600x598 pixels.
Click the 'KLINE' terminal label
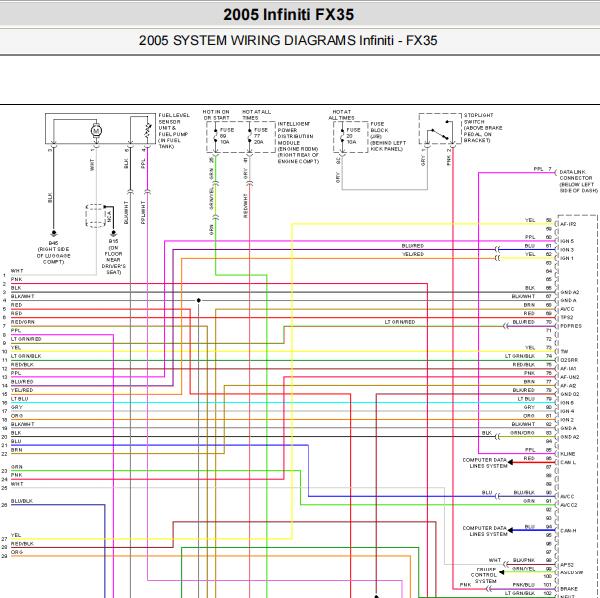[x=568, y=454]
